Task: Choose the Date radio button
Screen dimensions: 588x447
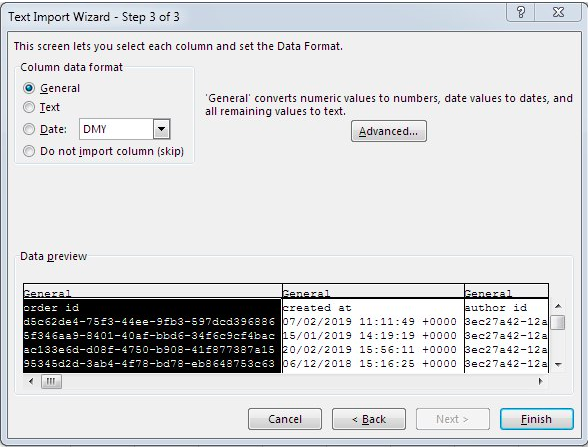Action: [29, 129]
